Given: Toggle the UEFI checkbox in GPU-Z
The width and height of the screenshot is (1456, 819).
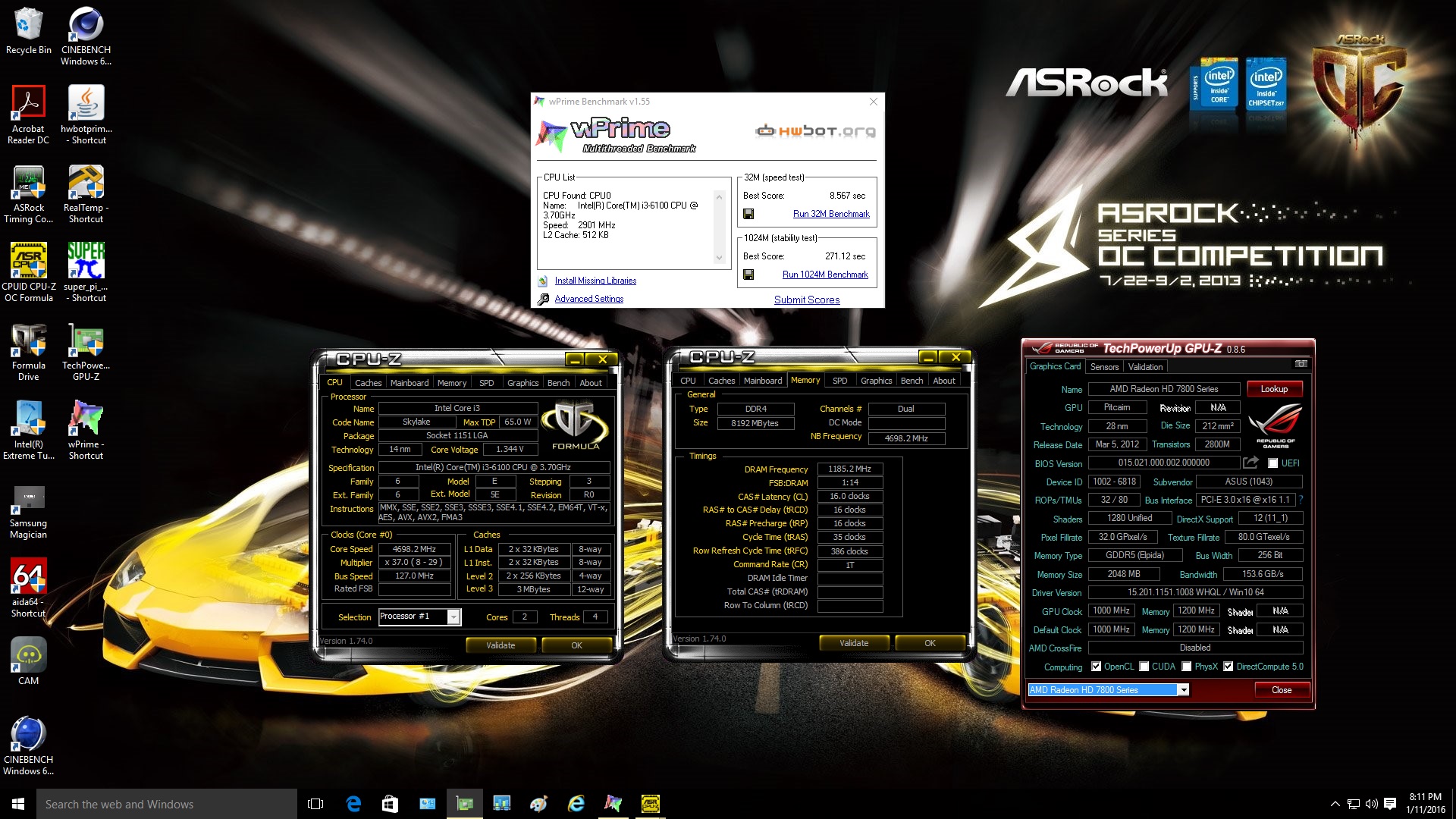Looking at the screenshot, I should point(1272,463).
